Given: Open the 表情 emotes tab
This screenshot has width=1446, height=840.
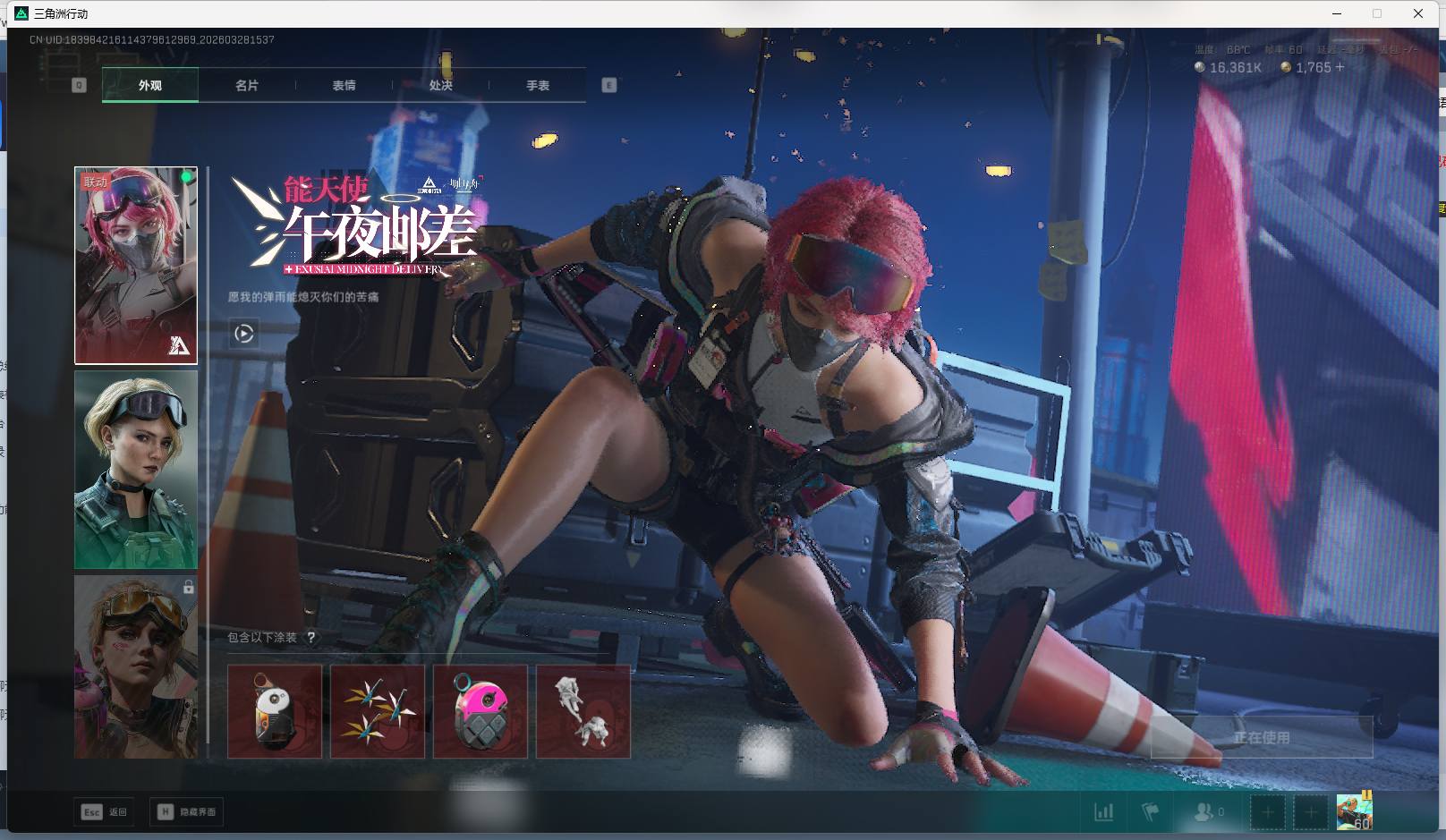Looking at the screenshot, I should (344, 86).
